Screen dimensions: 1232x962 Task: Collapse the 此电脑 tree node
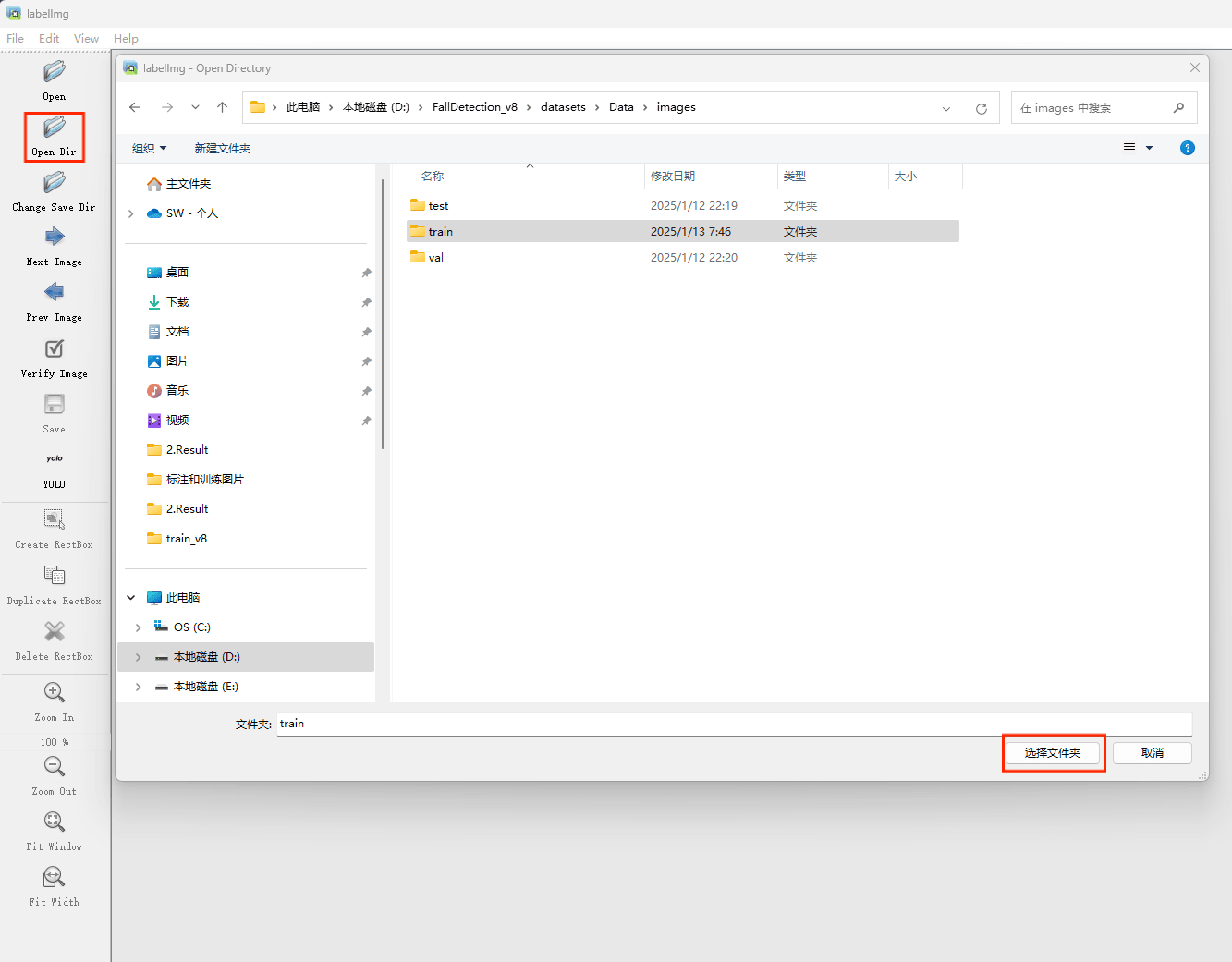coord(131,598)
